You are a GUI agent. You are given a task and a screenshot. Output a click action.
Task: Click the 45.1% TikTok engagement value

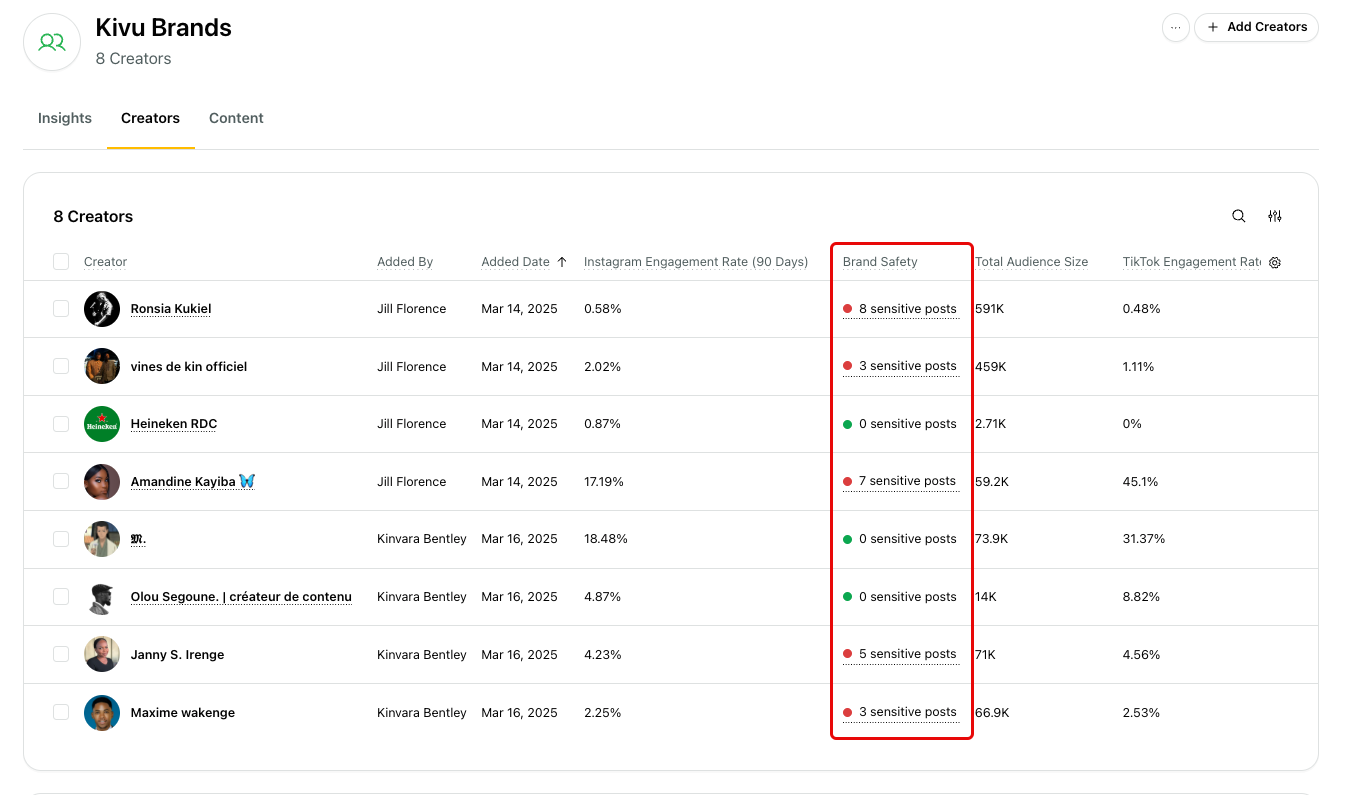1141,482
